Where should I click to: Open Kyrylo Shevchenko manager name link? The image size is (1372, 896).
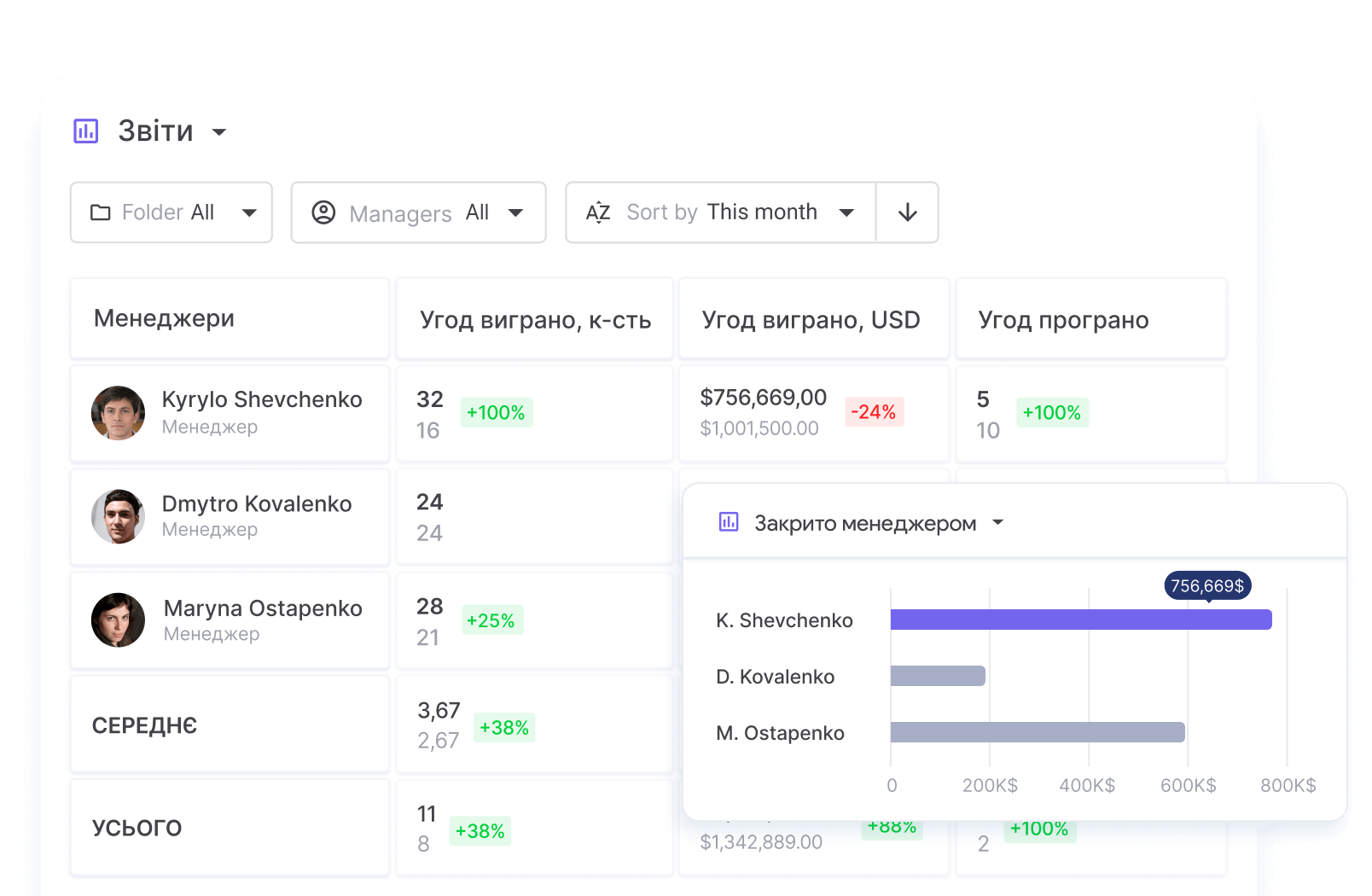coord(262,400)
